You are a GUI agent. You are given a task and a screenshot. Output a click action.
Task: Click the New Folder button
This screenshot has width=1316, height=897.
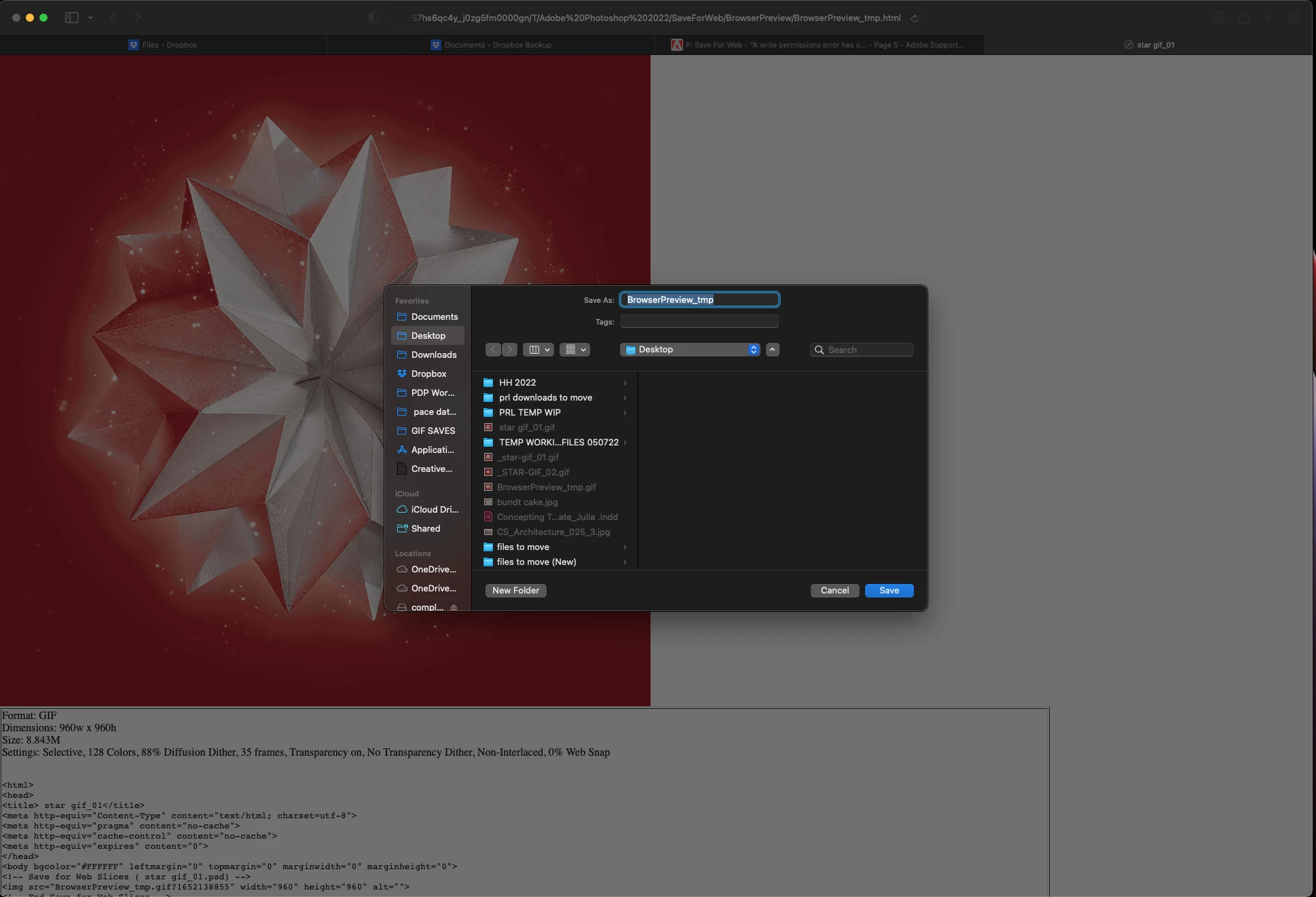click(515, 590)
